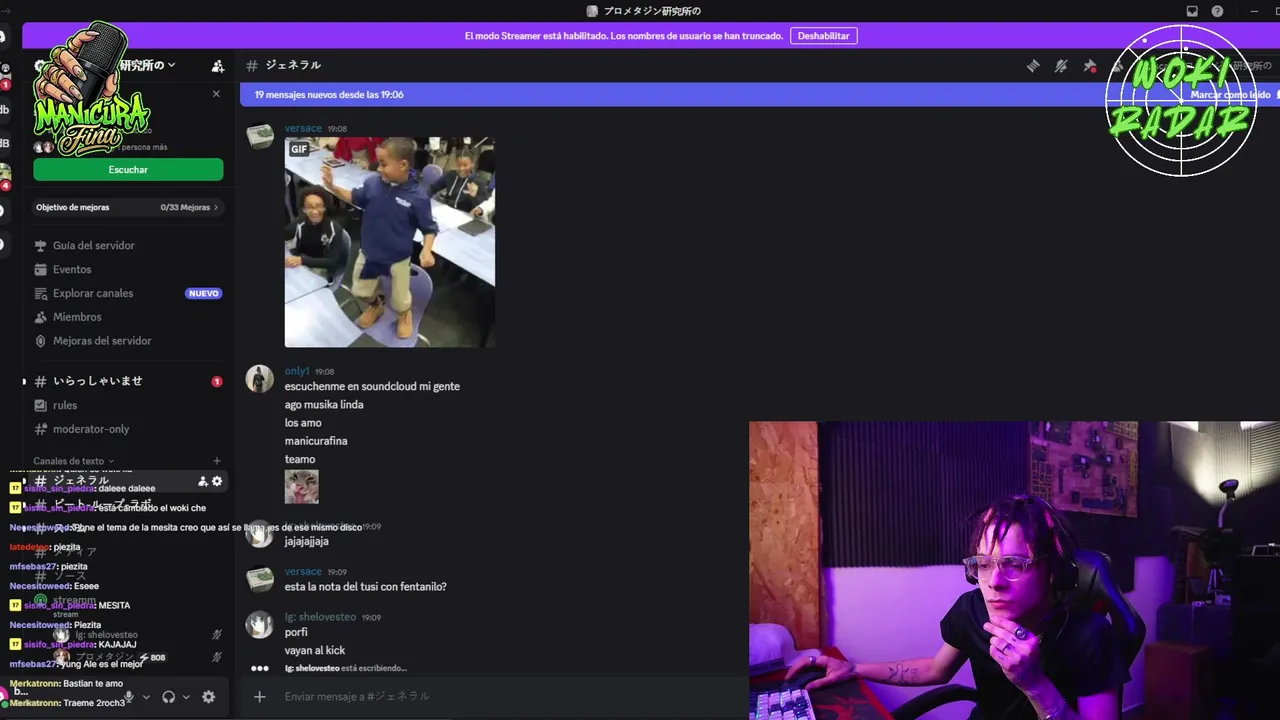Close the event banner in sidebar
The height and width of the screenshot is (720, 1280).
point(216,94)
